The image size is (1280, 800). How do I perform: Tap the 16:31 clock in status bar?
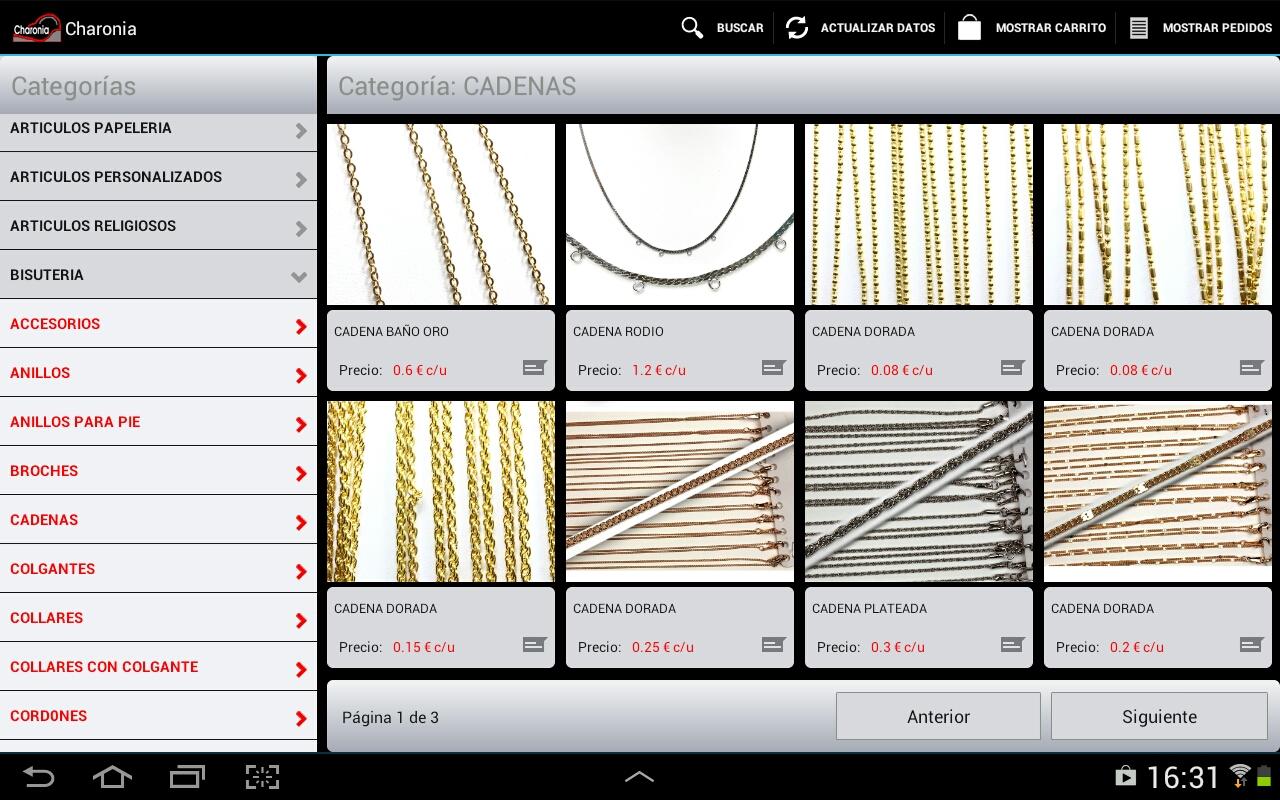coord(1183,777)
